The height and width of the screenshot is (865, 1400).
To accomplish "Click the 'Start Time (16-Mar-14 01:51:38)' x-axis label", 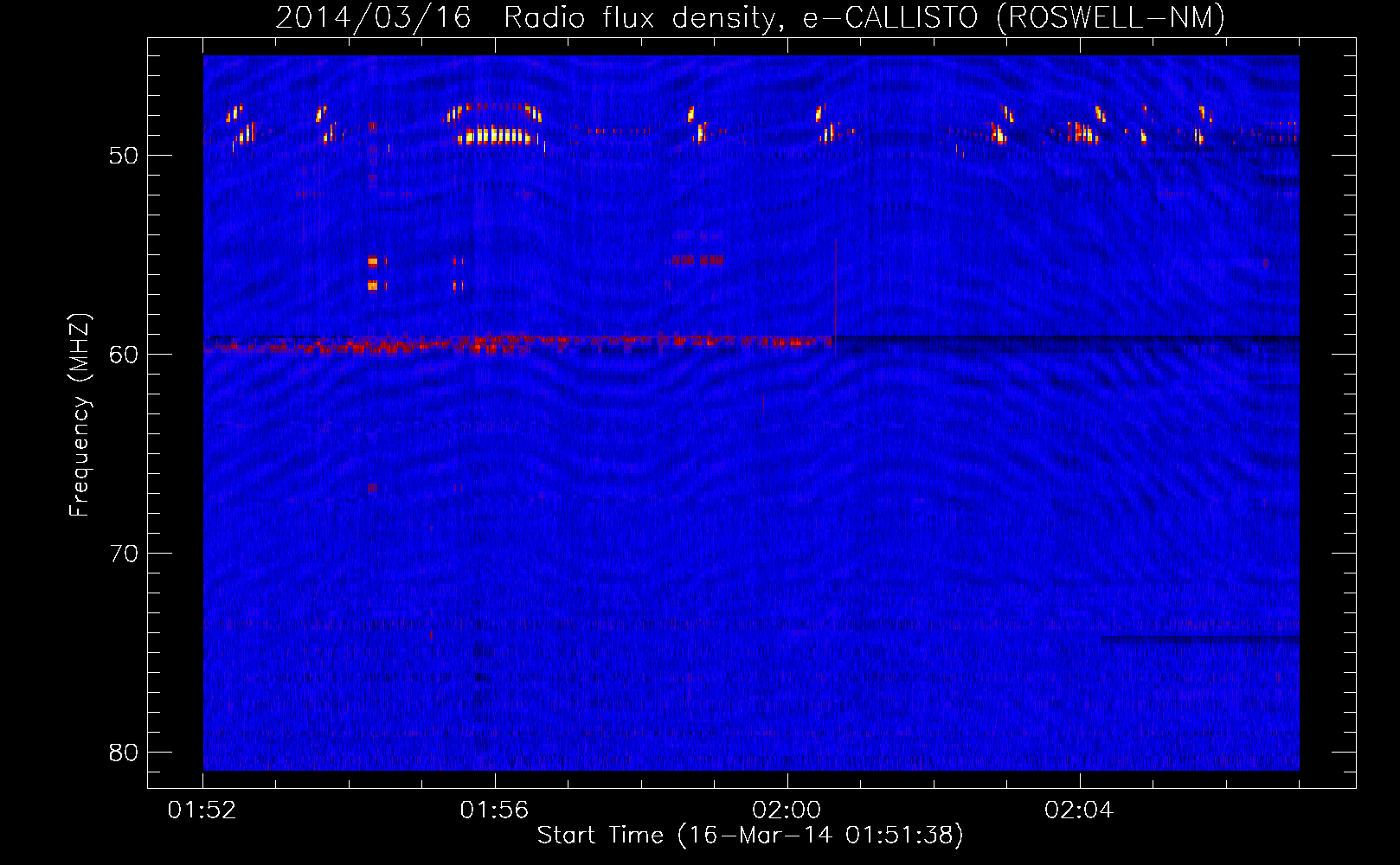I will 750,835.
